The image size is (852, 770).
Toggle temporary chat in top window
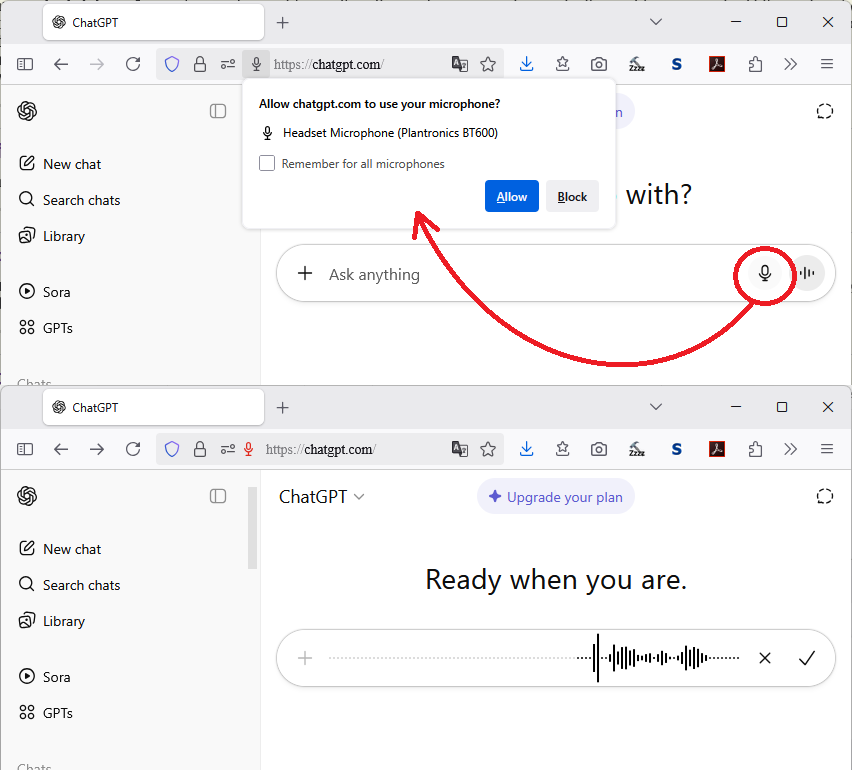[824, 111]
